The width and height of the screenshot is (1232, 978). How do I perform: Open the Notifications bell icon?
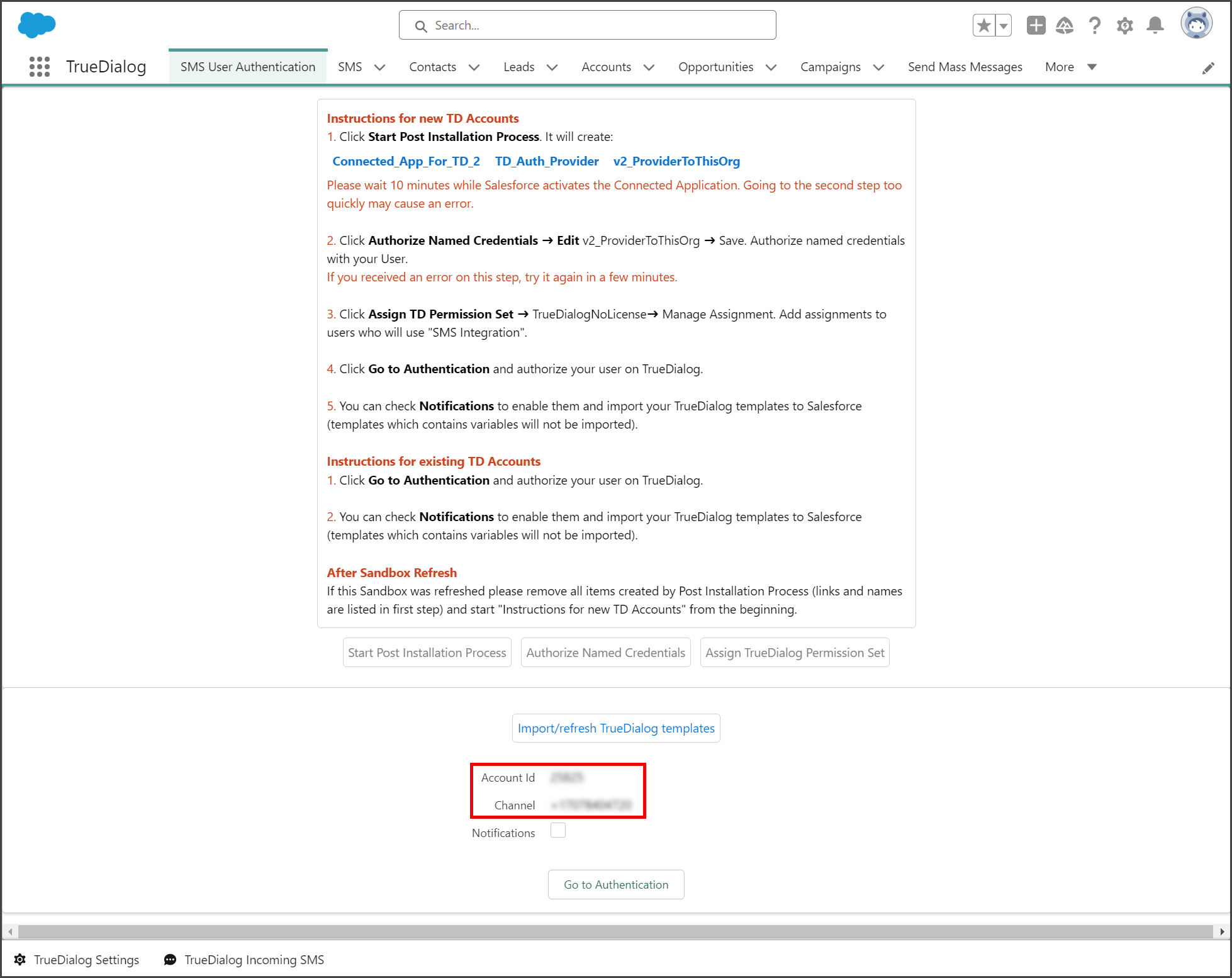(x=1155, y=25)
